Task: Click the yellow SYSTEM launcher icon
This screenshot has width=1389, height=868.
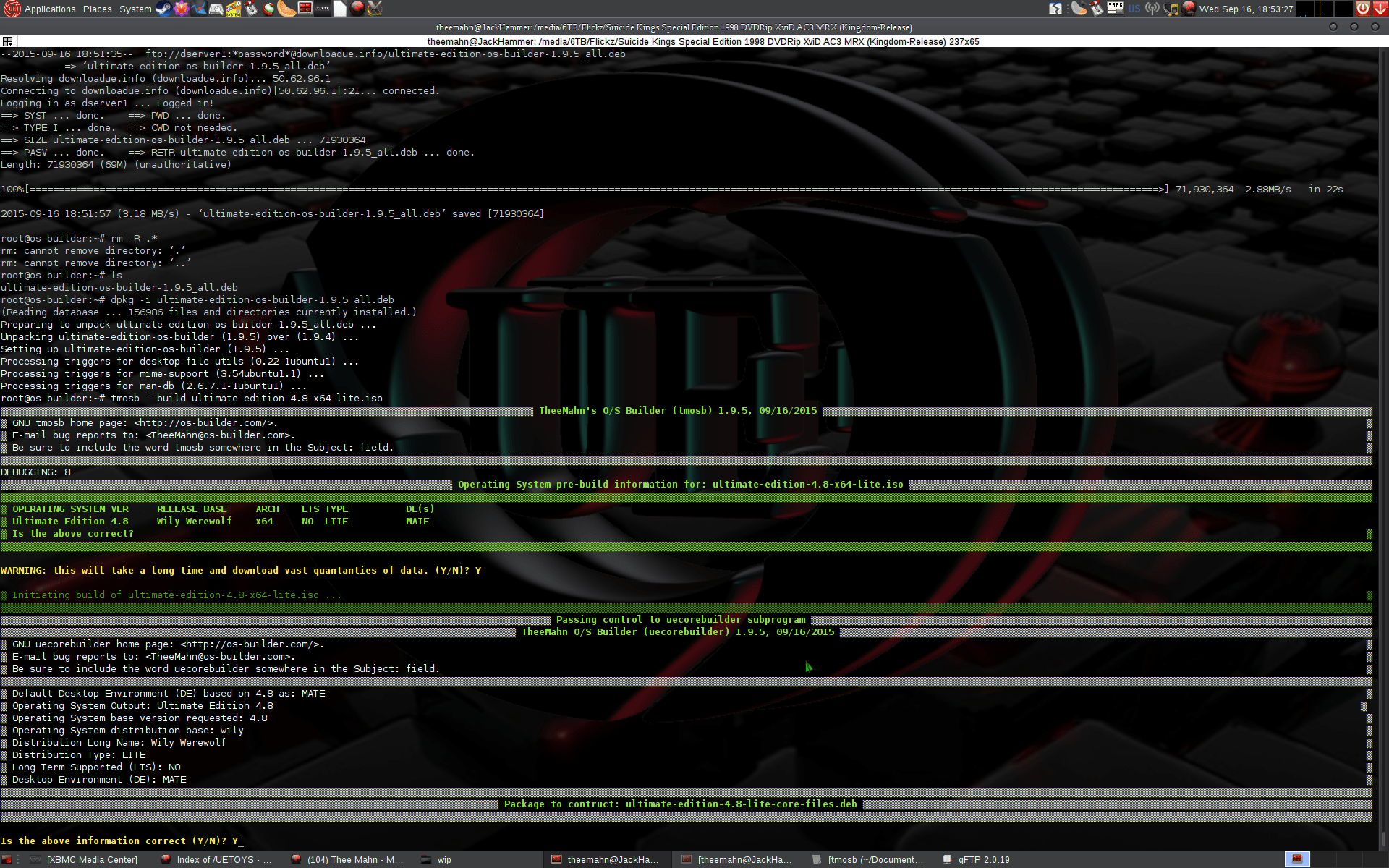Action: tap(233, 9)
